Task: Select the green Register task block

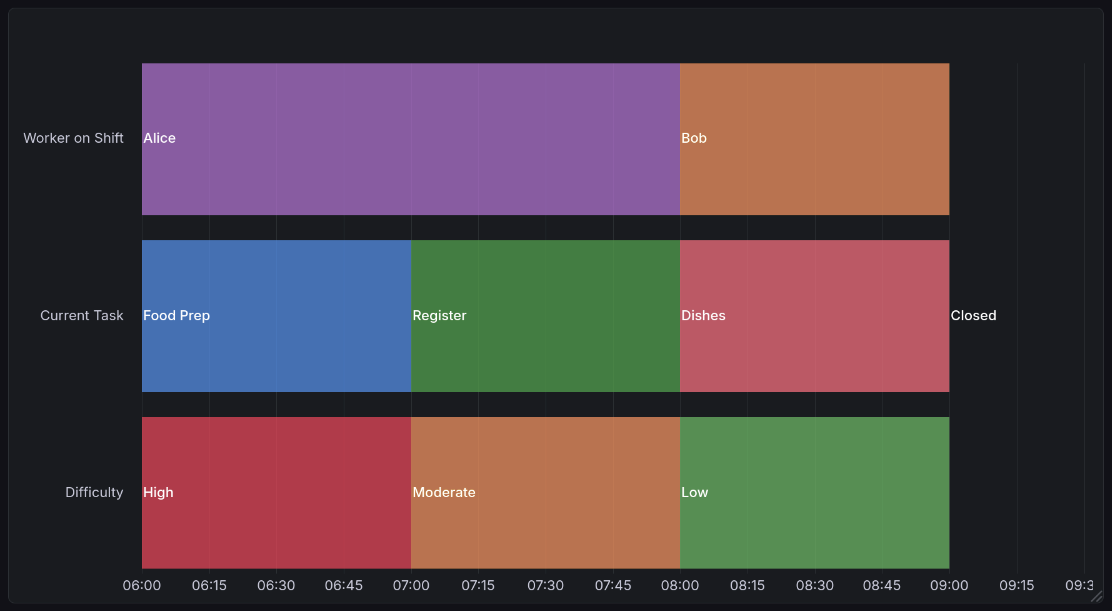Action: [x=545, y=316]
